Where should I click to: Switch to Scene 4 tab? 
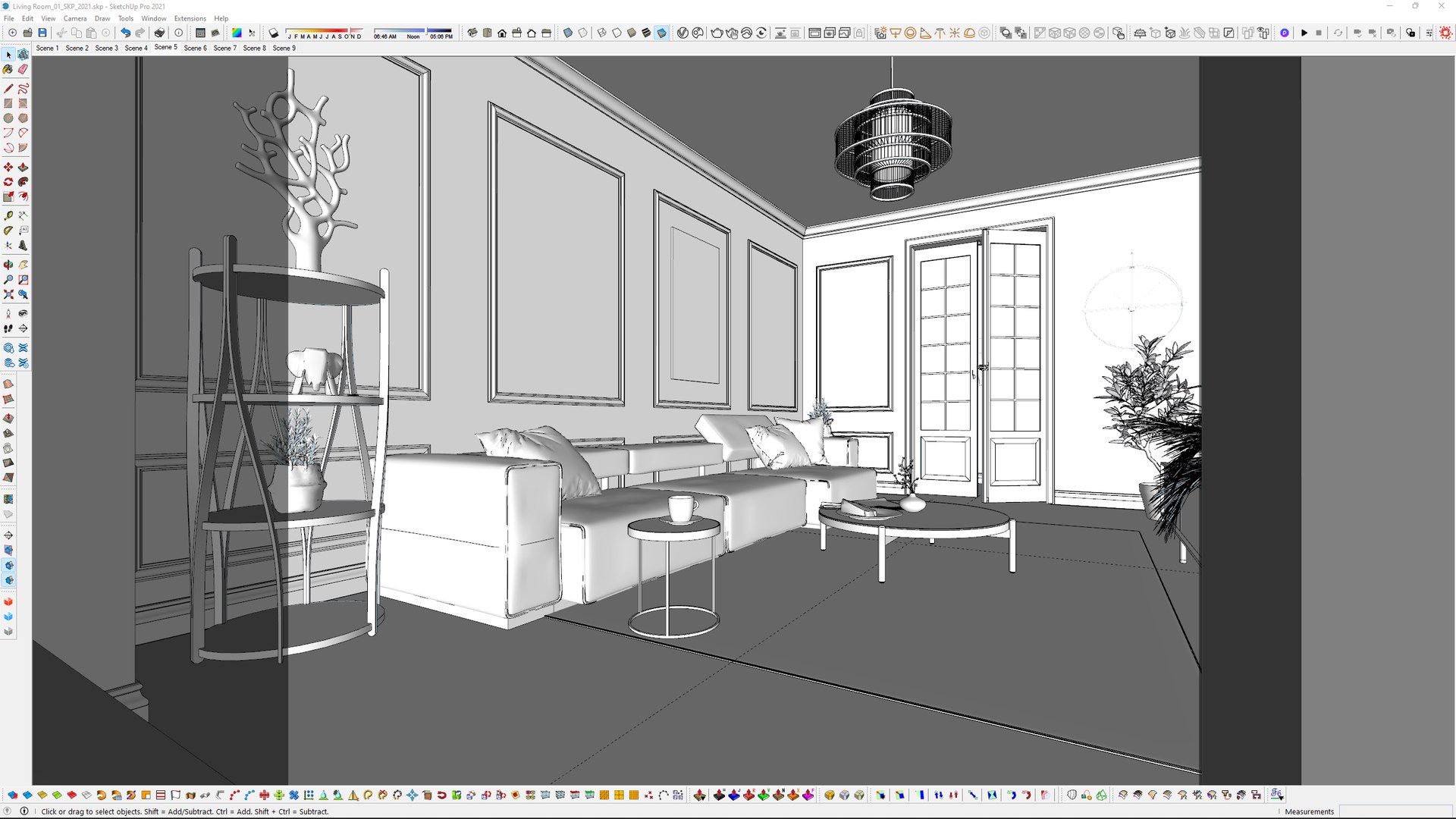[136, 48]
